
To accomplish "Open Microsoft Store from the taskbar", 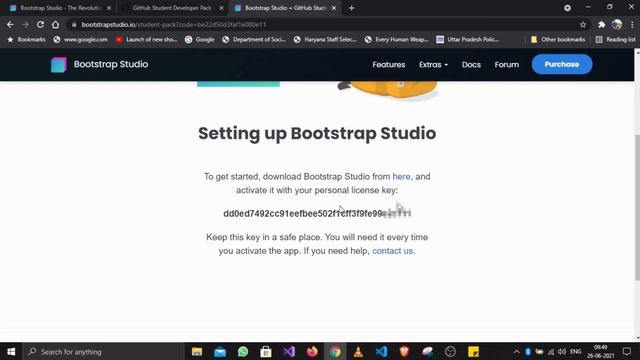I will pyautogui.click(x=266, y=351).
